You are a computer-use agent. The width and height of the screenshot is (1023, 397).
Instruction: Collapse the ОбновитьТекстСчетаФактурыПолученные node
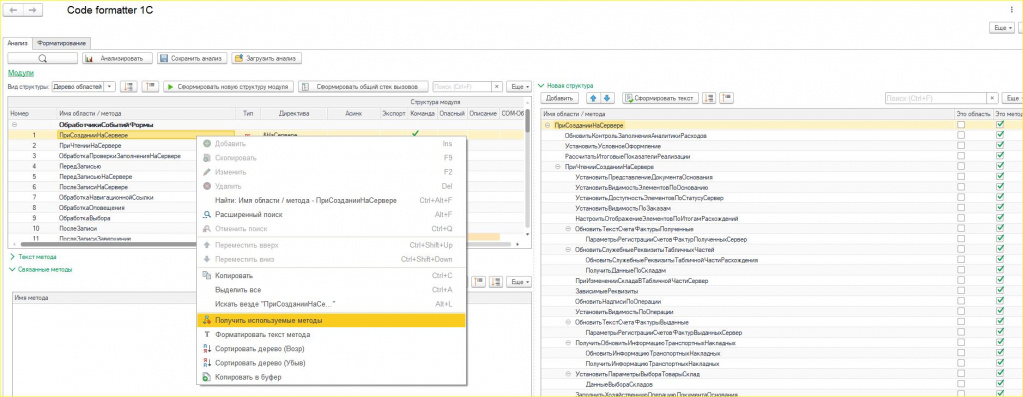pos(568,229)
